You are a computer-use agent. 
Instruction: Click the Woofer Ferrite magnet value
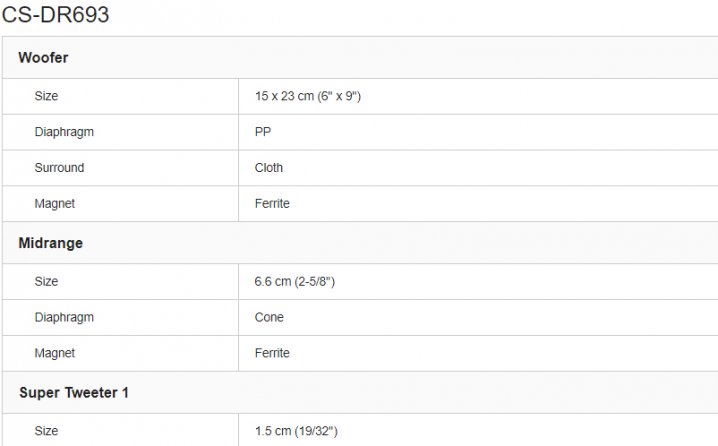(272, 203)
